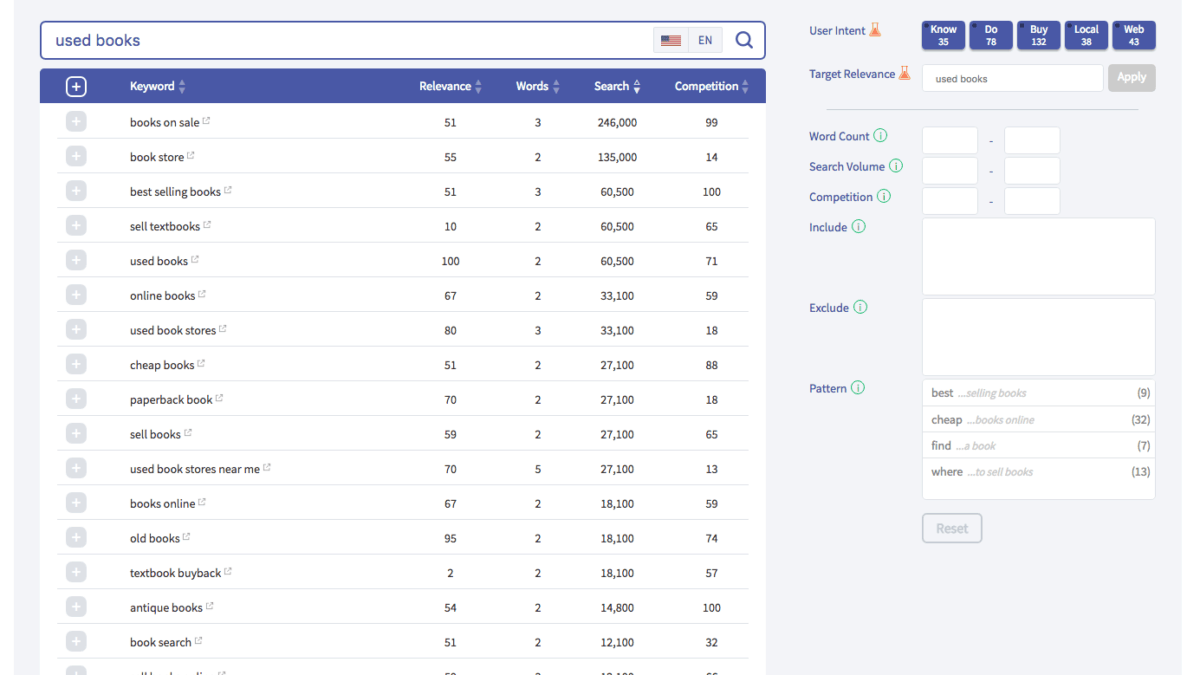Select the 'cheap ...books online' pattern
The image size is (1200, 675).
pos(1038,419)
